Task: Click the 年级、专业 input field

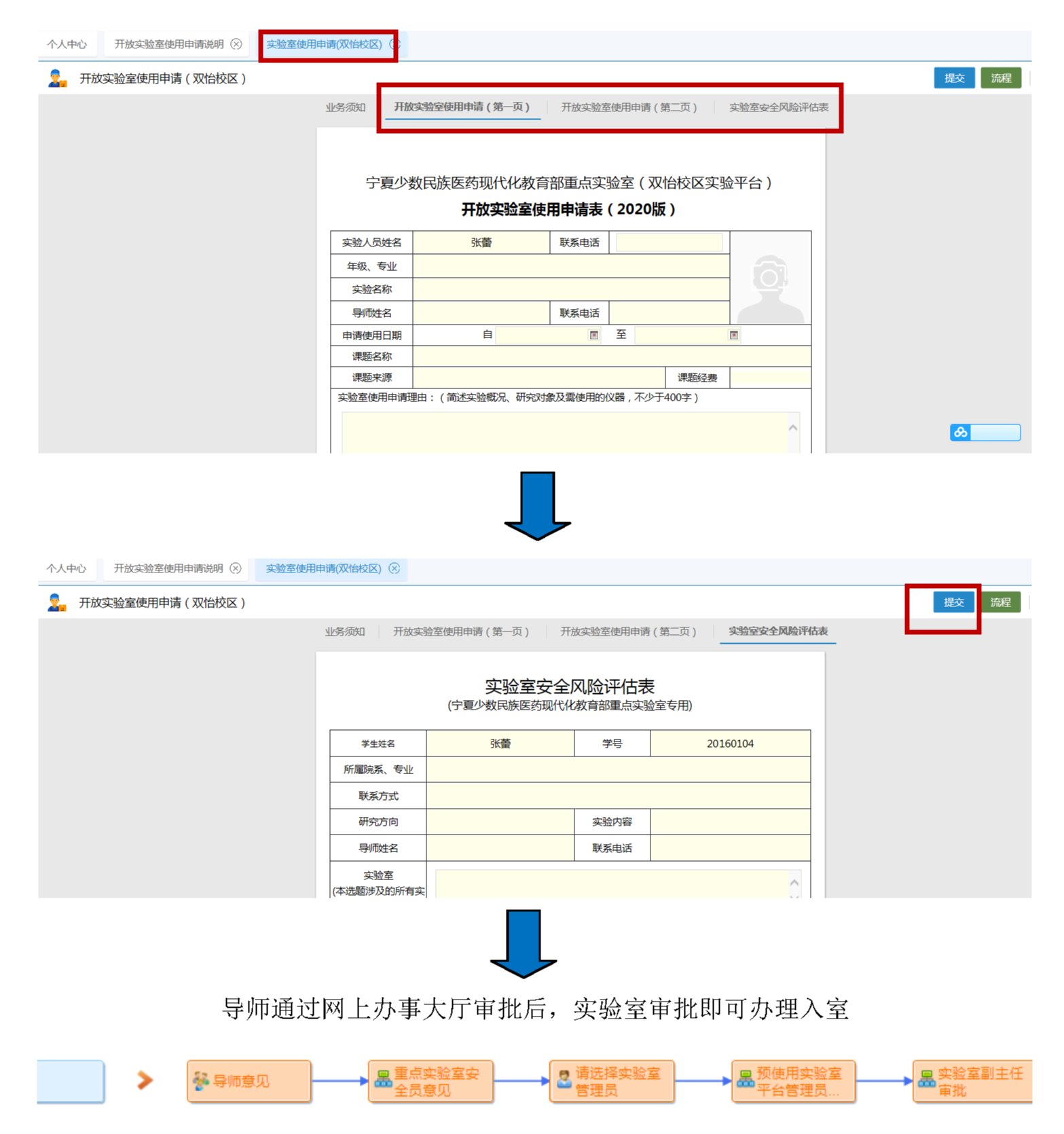Action: (570, 266)
